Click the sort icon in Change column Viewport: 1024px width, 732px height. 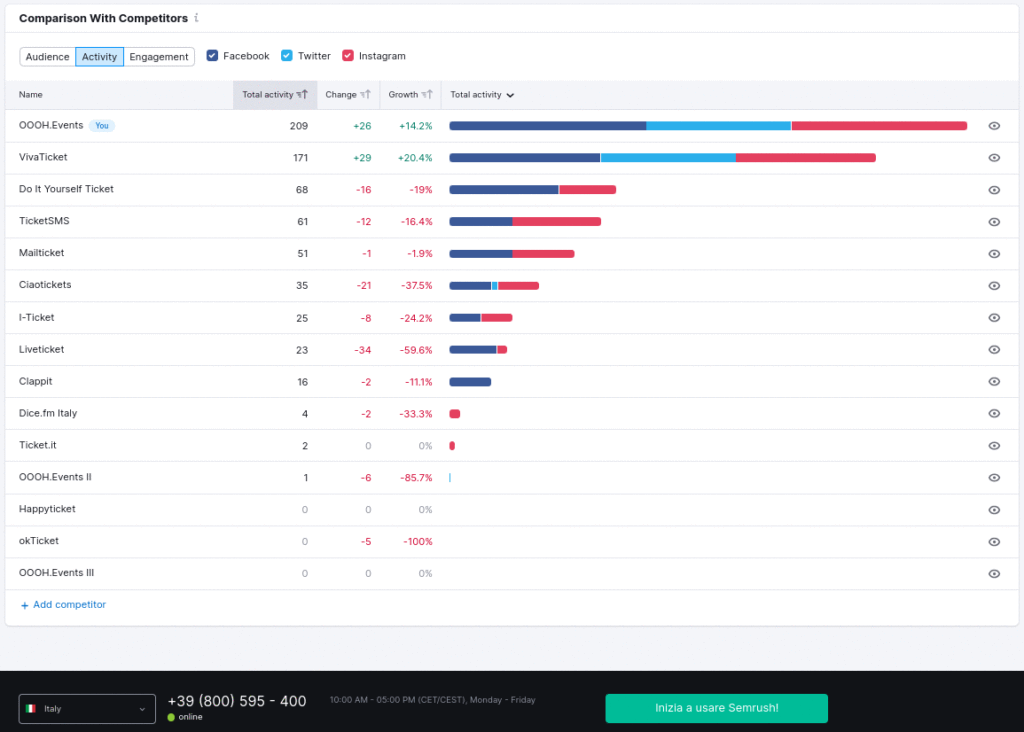tap(367, 95)
